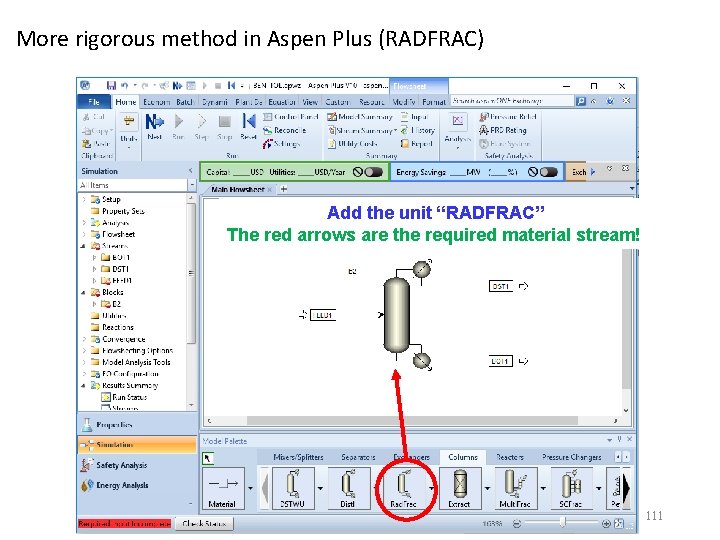Click the Run play icon
Image resolution: width=720 pixels, height=540 pixels.
(179, 127)
